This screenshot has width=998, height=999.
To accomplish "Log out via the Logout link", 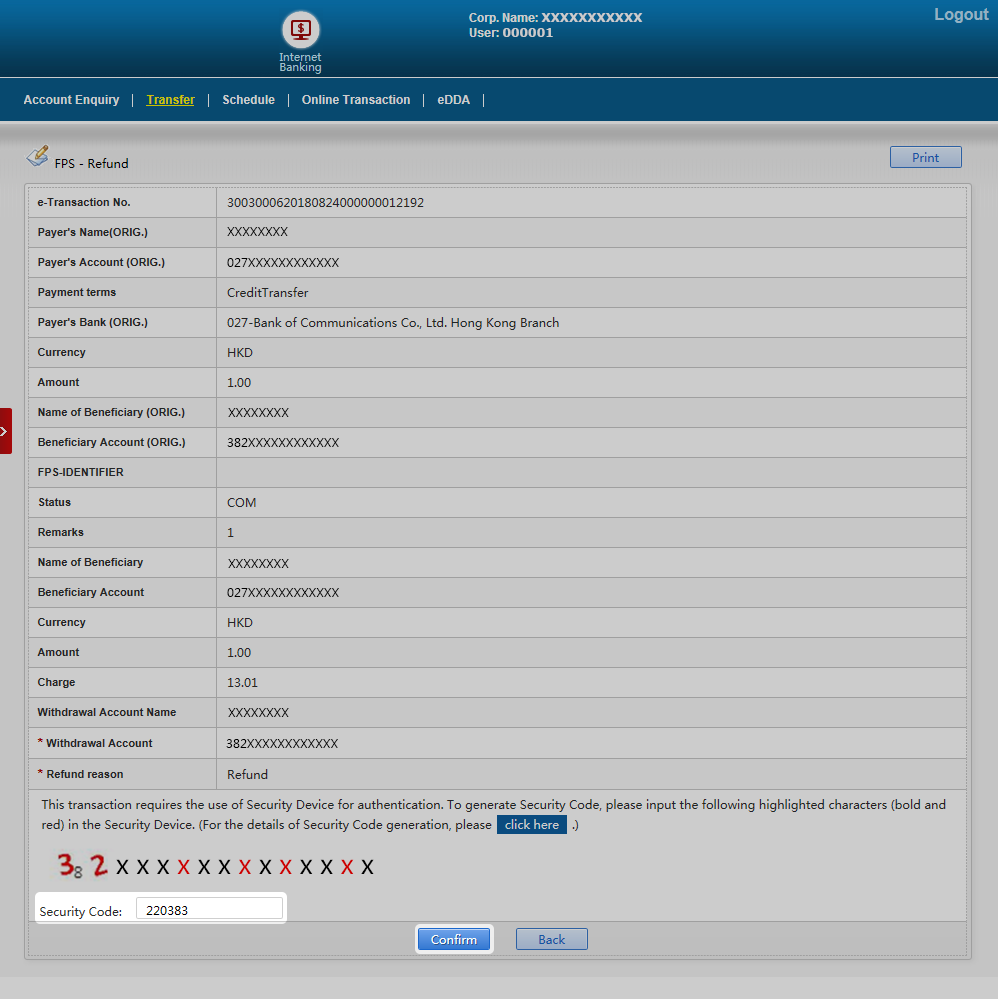I will tap(960, 15).
